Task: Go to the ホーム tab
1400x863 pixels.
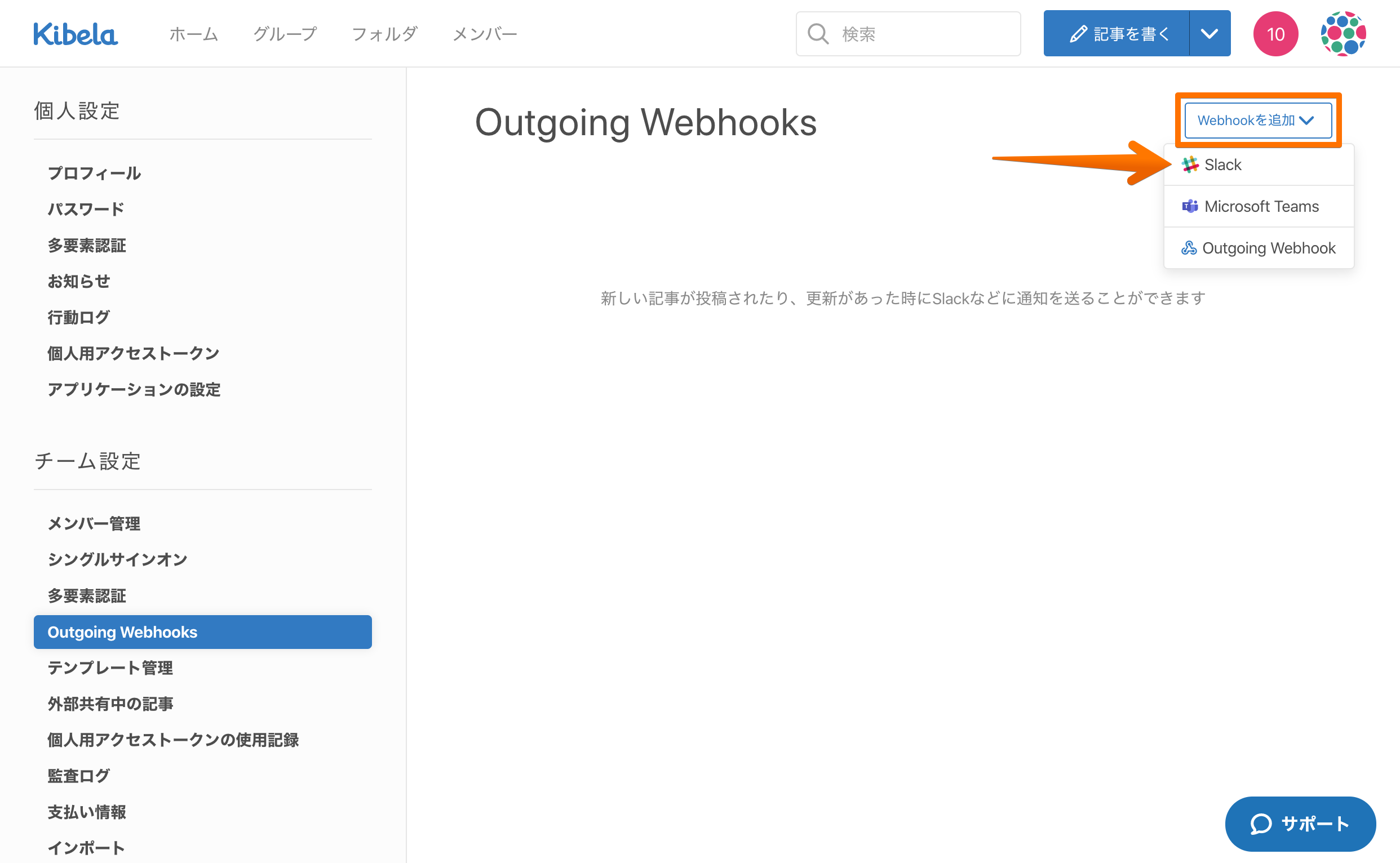Action: 193,34
